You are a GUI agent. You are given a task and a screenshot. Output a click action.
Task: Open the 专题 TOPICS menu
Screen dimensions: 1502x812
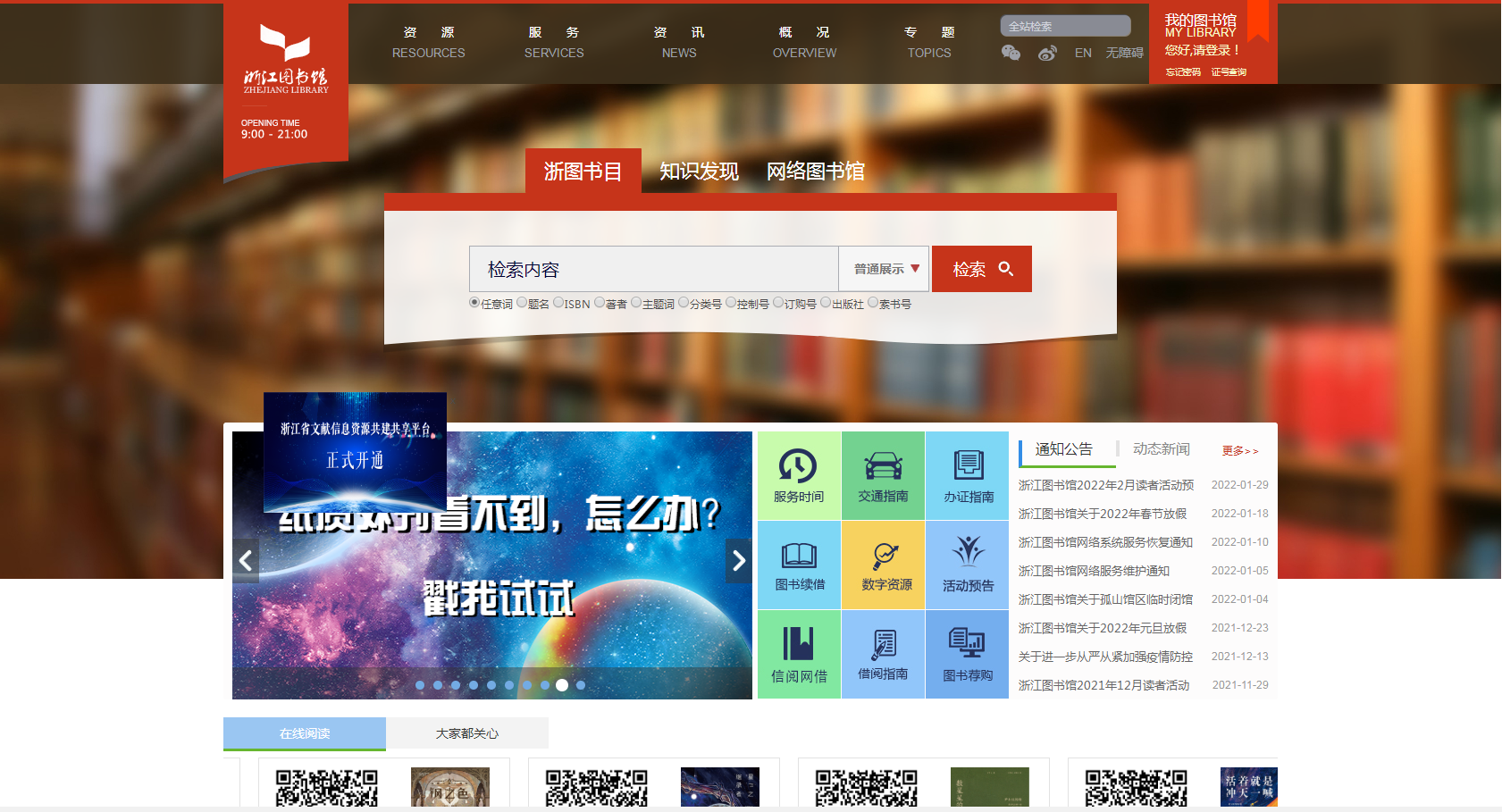(x=929, y=42)
